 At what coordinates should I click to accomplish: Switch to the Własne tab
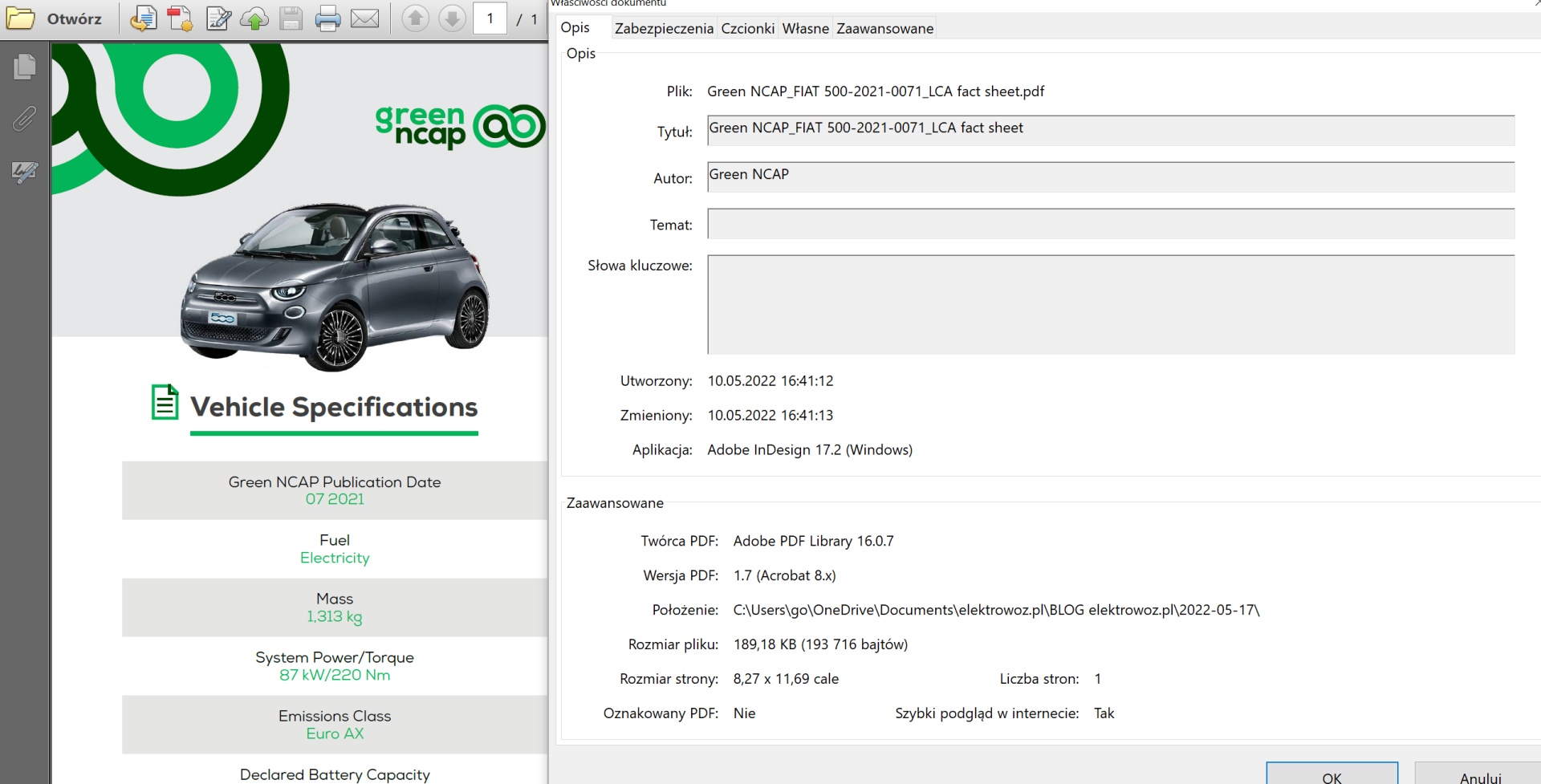click(805, 28)
